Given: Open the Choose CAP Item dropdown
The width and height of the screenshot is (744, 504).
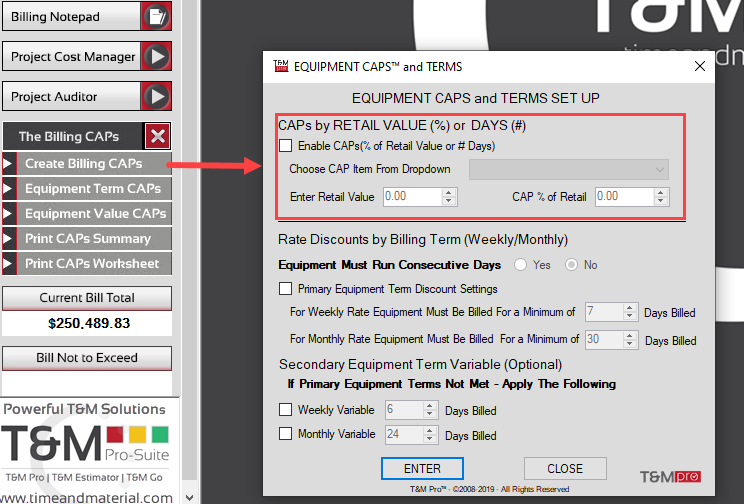Looking at the screenshot, I should (x=568, y=169).
